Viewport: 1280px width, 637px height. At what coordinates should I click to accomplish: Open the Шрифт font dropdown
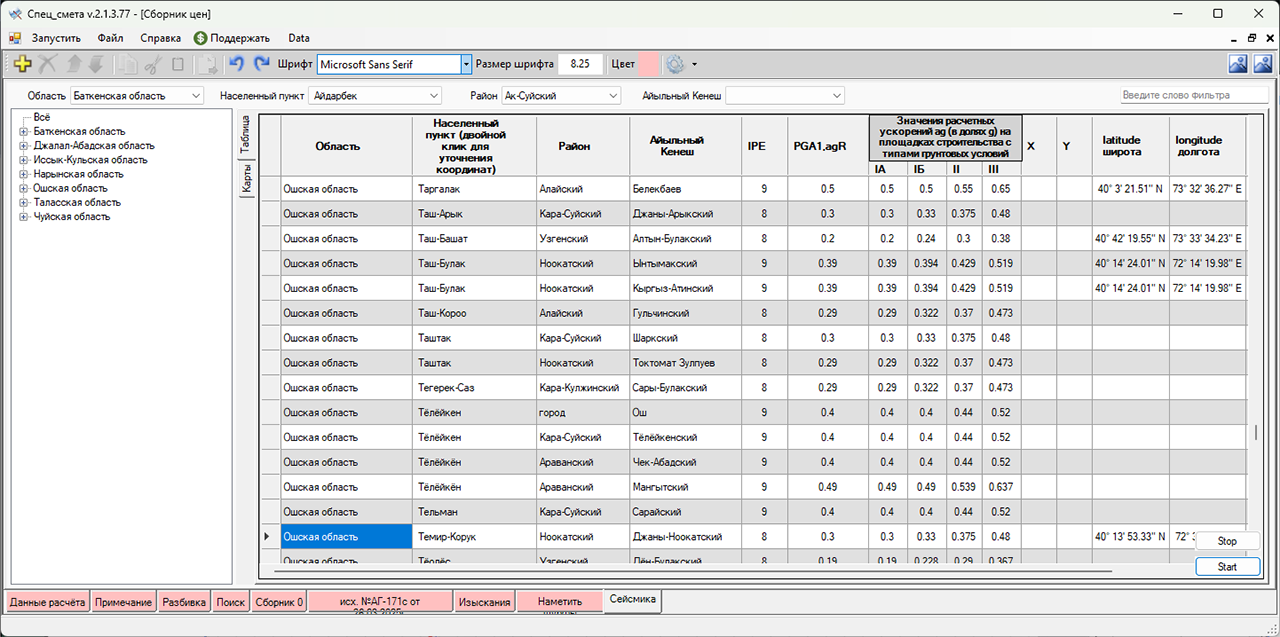(x=466, y=64)
